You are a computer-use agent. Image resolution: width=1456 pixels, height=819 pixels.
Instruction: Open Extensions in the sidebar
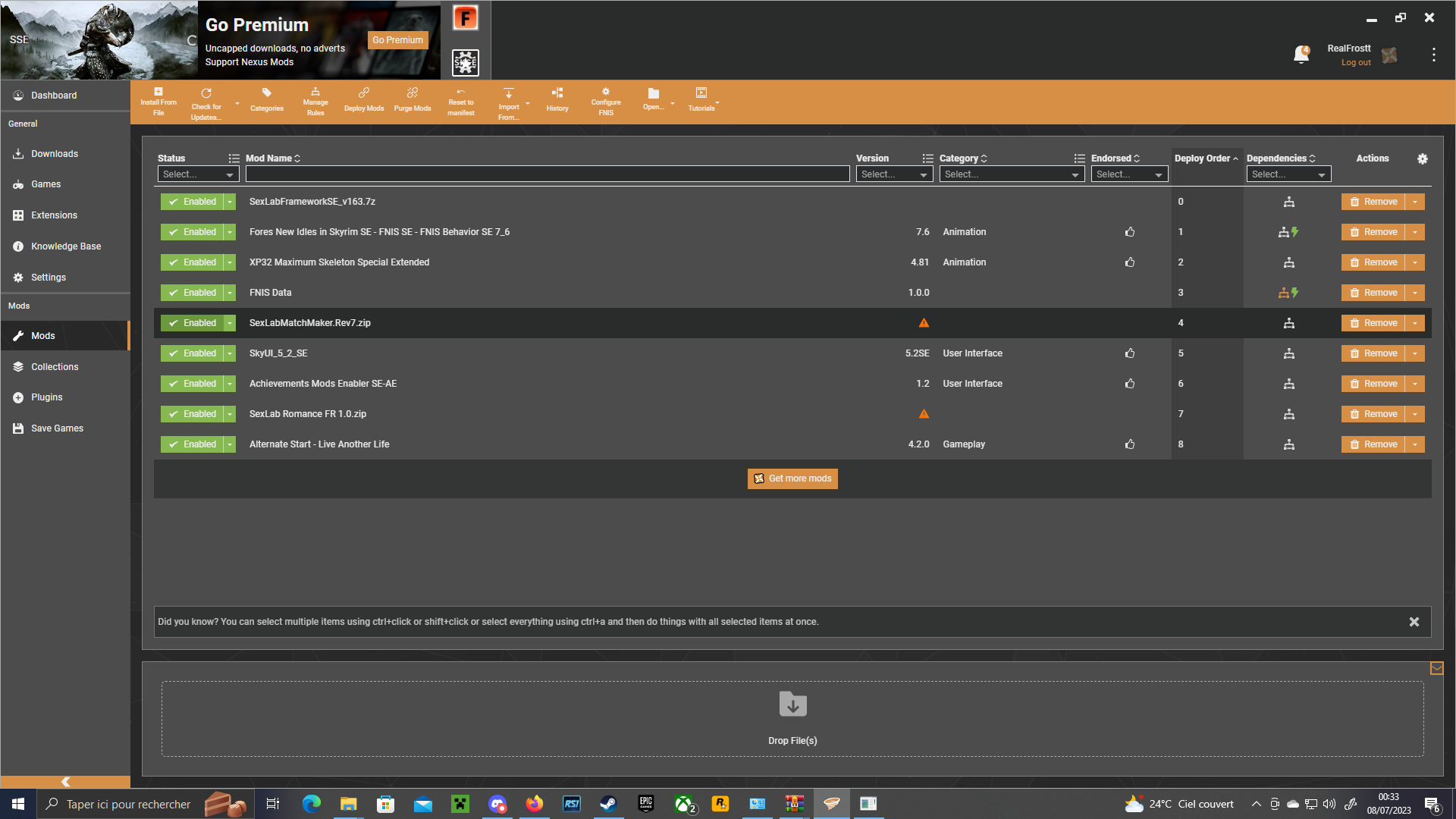[x=65, y=215]
